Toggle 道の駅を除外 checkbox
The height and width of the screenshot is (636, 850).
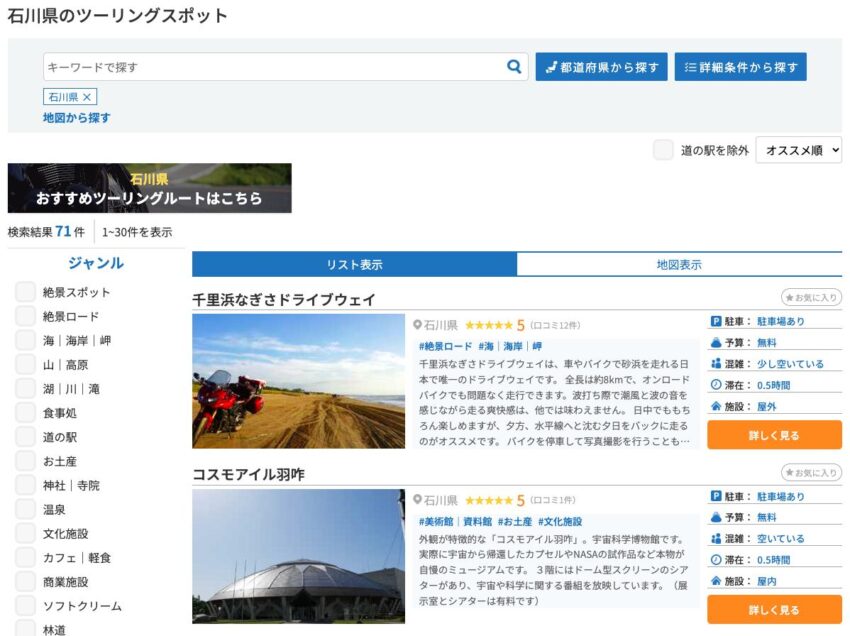(x=663, y=150)
